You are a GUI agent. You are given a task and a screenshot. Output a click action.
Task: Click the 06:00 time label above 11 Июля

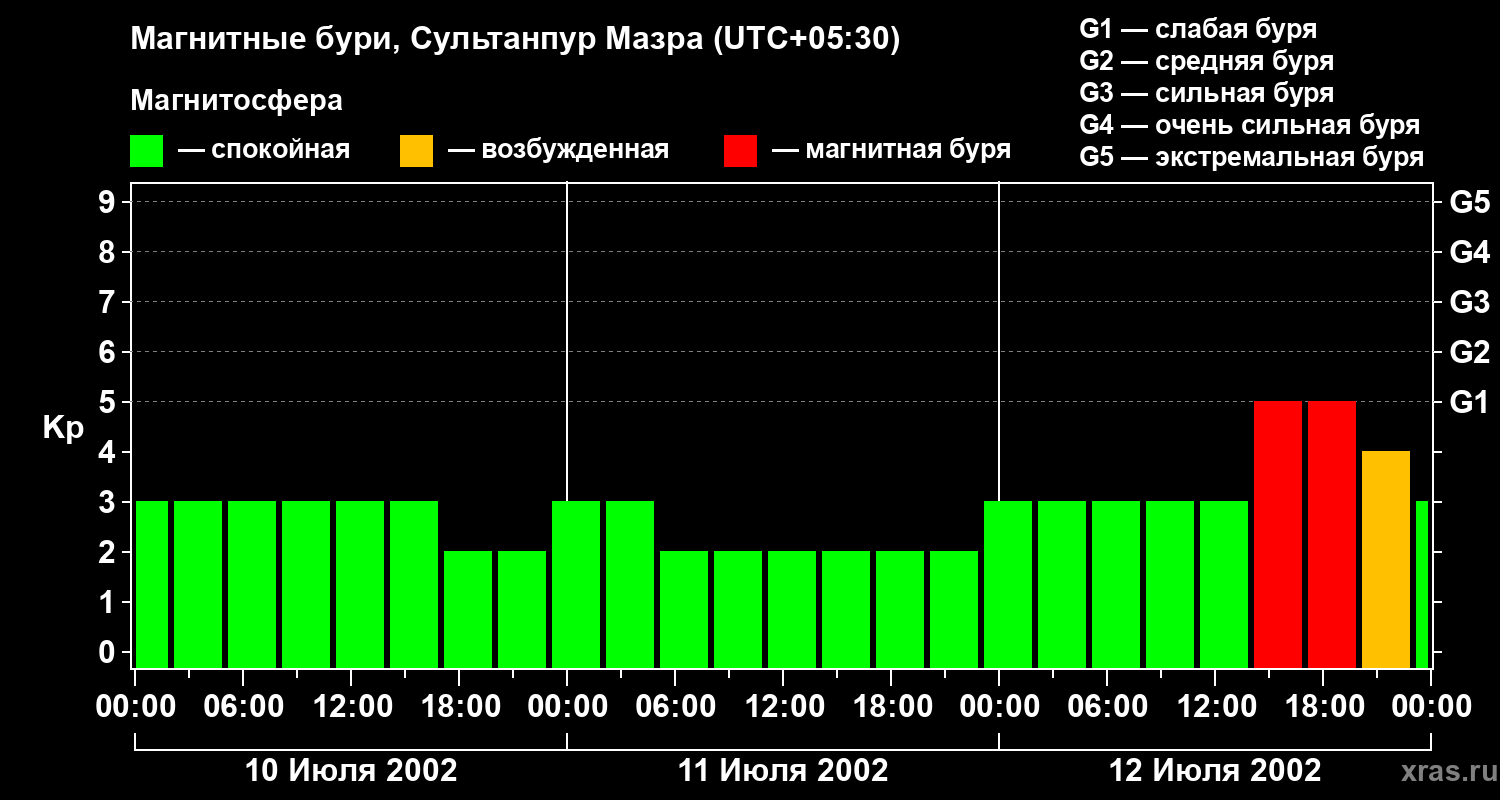click(675, 706)
